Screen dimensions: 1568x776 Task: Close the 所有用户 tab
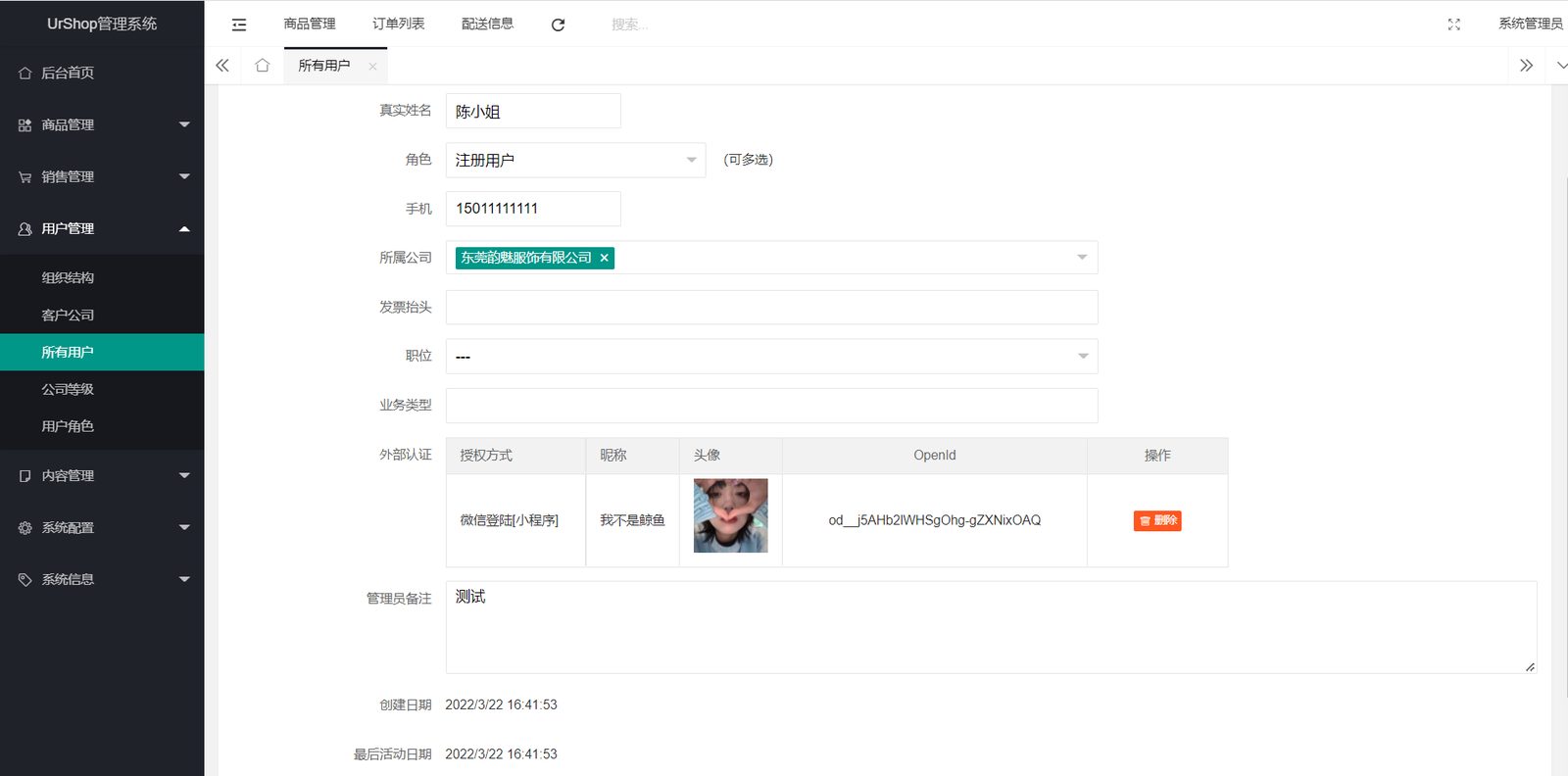point(372,67)
